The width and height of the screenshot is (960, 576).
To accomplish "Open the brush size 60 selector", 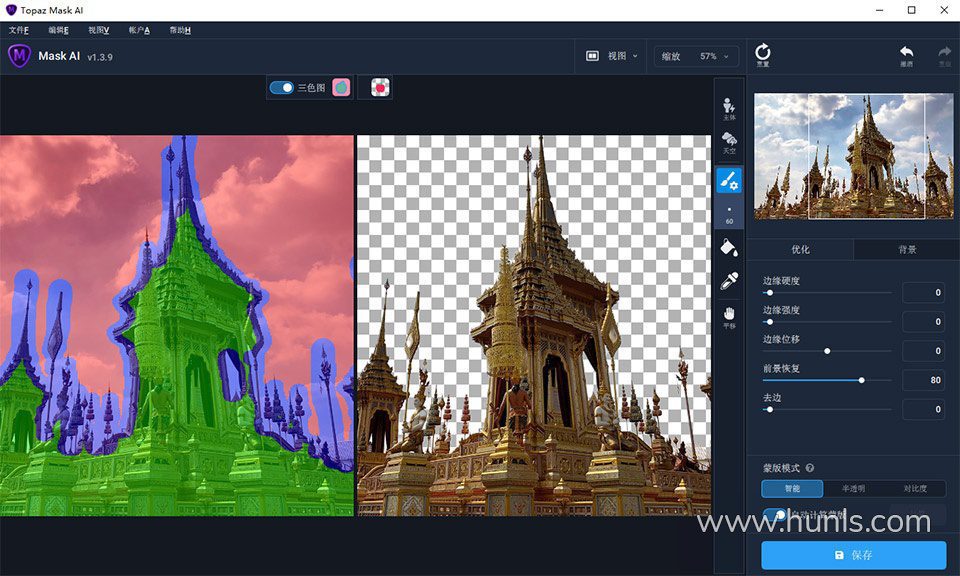I will pos(729,215).
